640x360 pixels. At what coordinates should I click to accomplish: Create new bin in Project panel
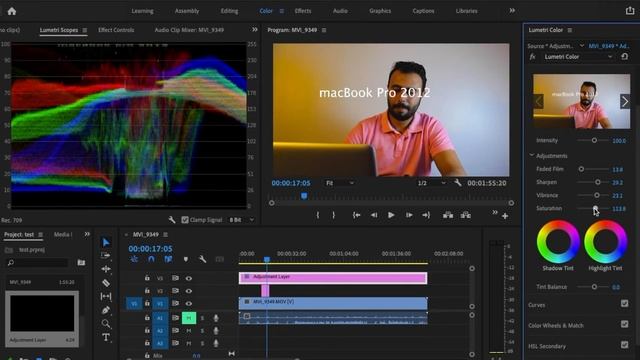[81, 262]
